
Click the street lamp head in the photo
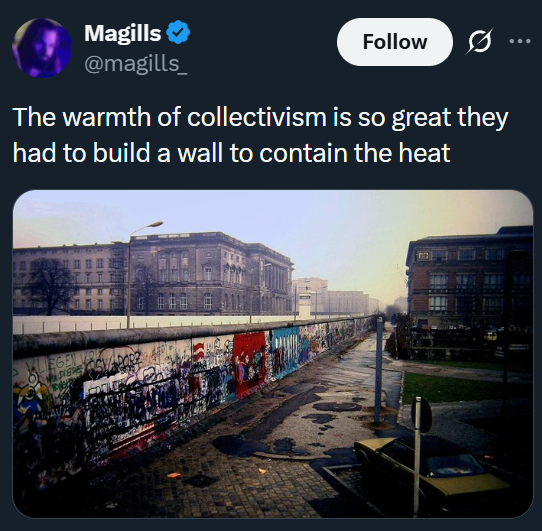click(x=150, y=226)
